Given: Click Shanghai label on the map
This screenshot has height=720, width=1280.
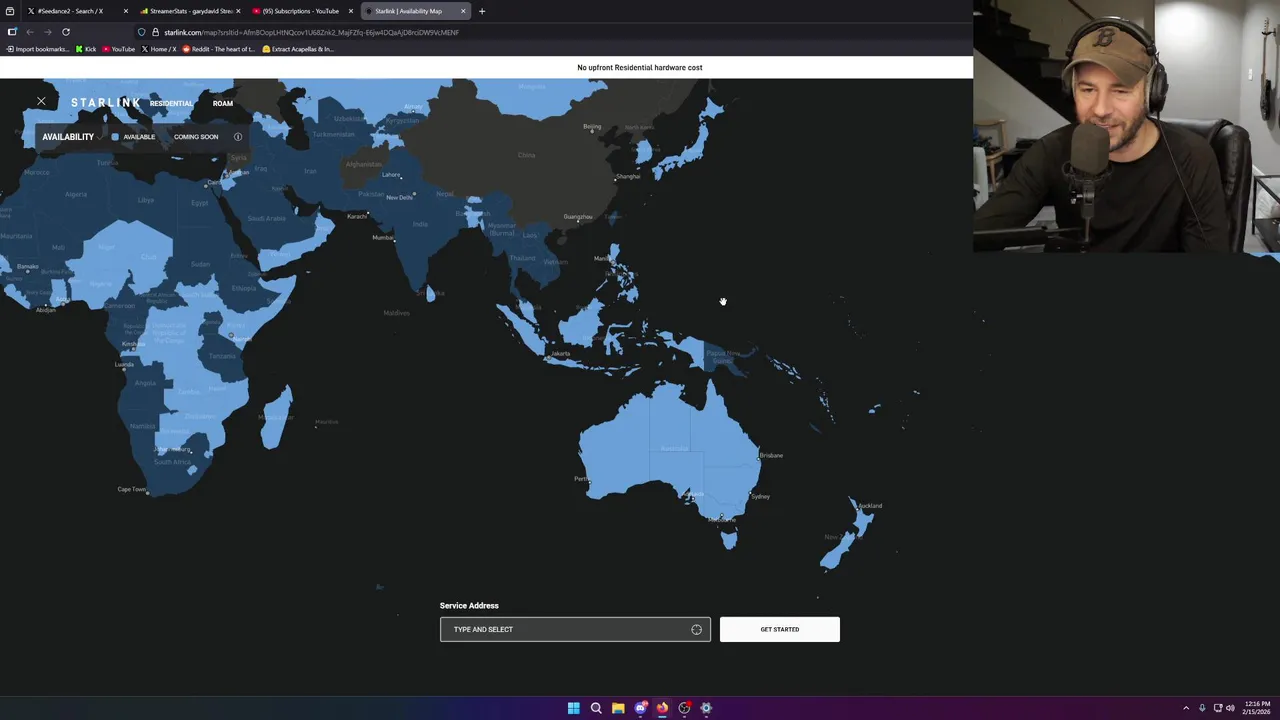Looking at the screenshot, I should pos(628,176).
